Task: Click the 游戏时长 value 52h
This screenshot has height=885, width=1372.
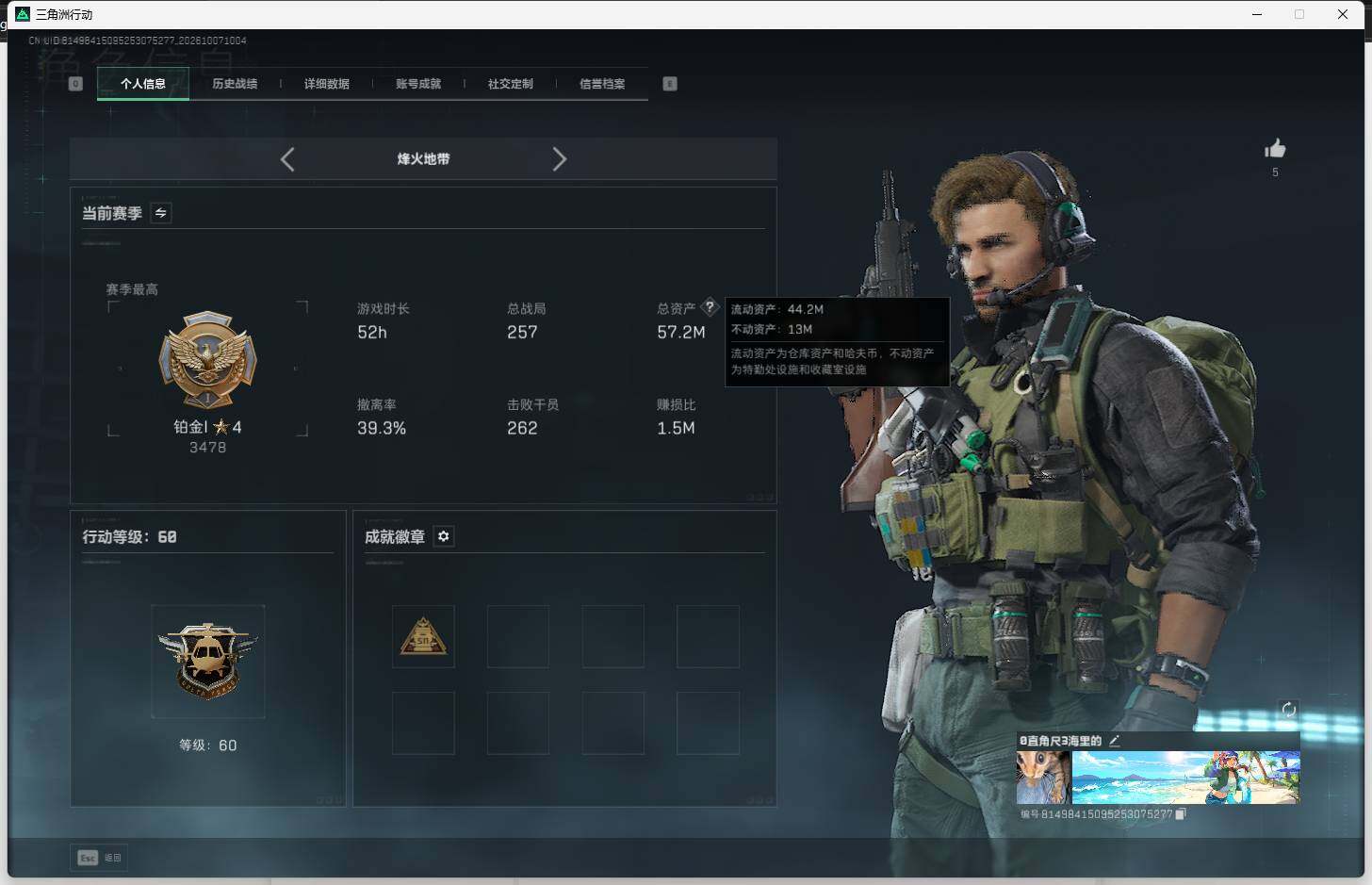Action: (372, 333)
